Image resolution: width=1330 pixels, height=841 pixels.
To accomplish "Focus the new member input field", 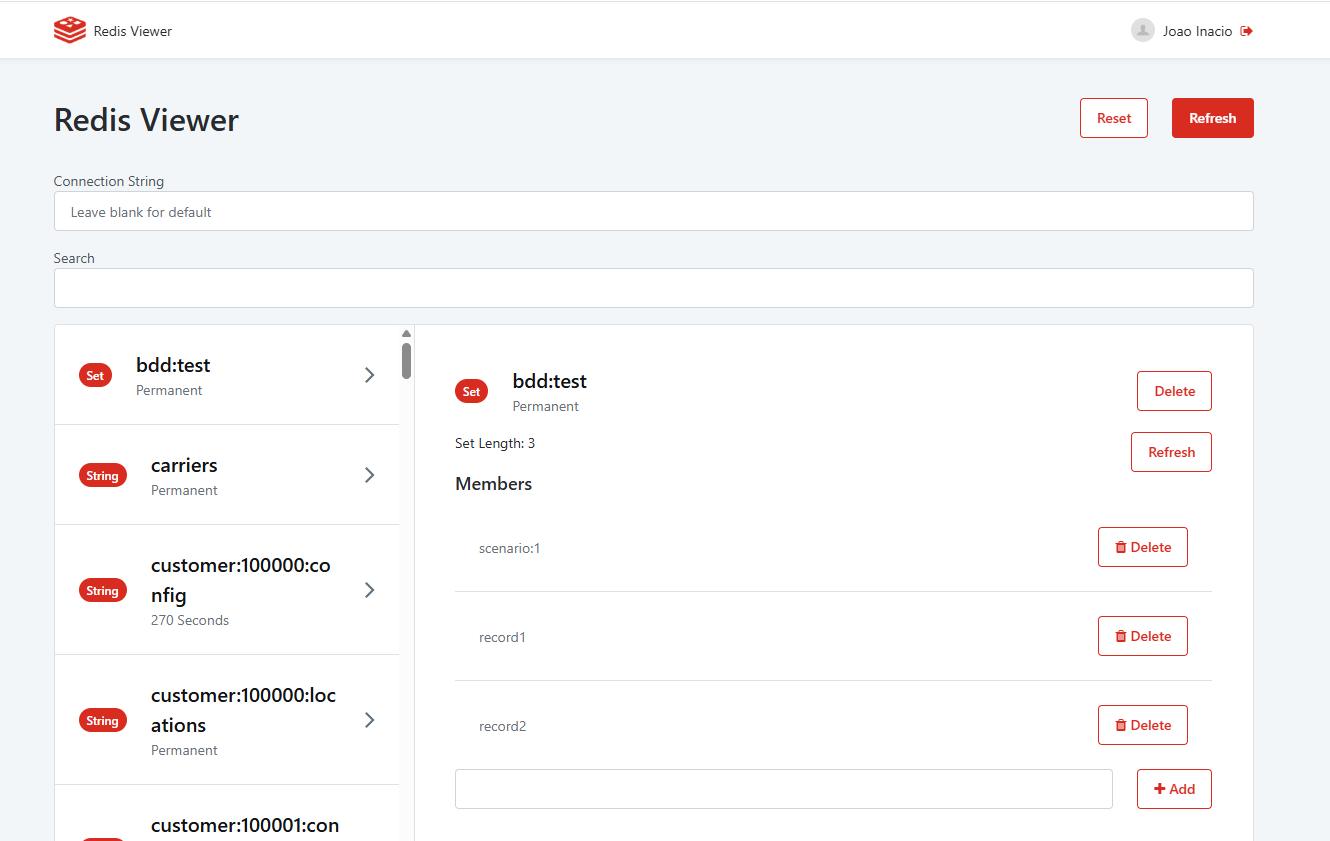I will point(784,789).
